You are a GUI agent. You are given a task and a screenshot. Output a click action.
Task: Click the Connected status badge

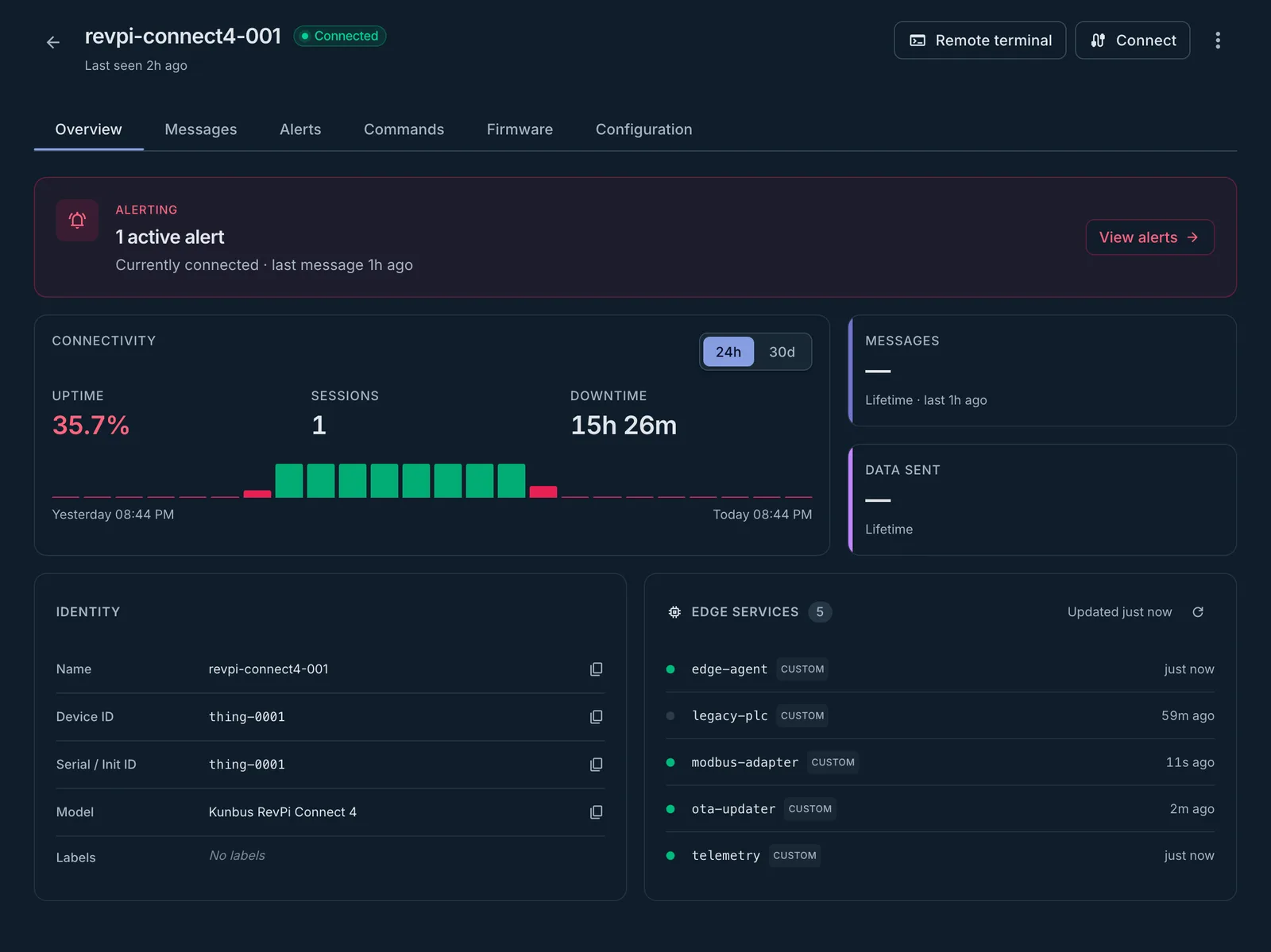click(340, 36)
